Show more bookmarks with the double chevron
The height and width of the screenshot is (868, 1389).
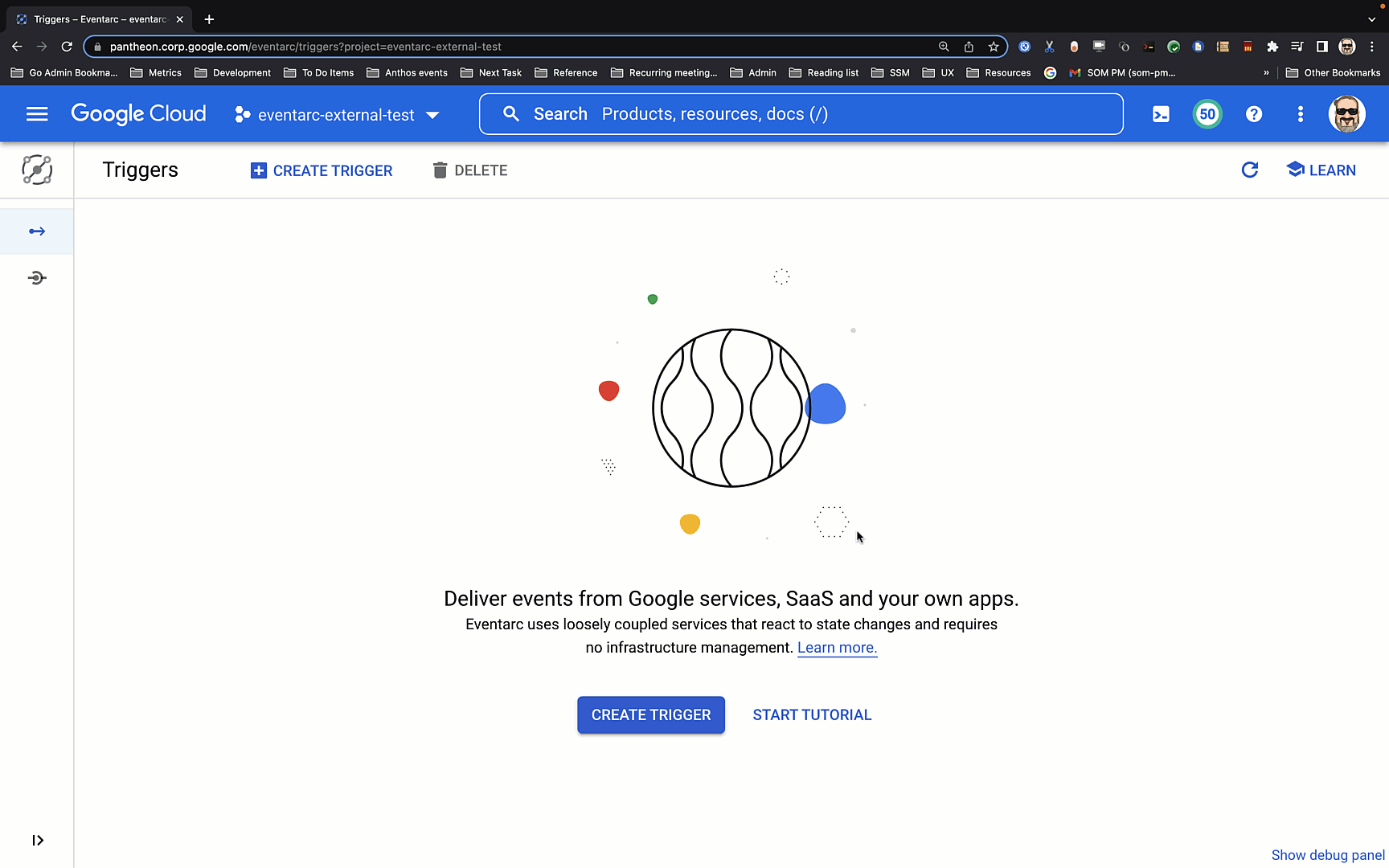pos(1266,72)
